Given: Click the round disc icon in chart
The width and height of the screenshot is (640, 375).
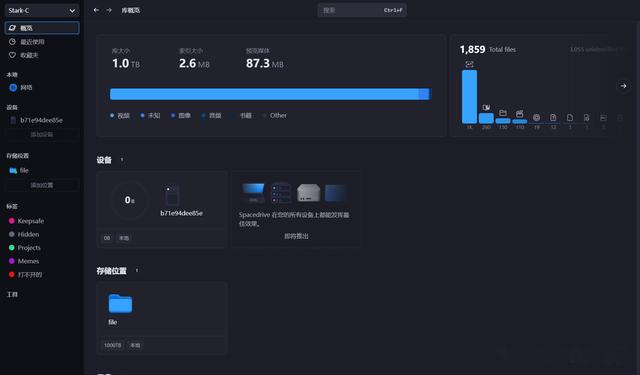Looking at the screenshot, I should coord(536,118).
